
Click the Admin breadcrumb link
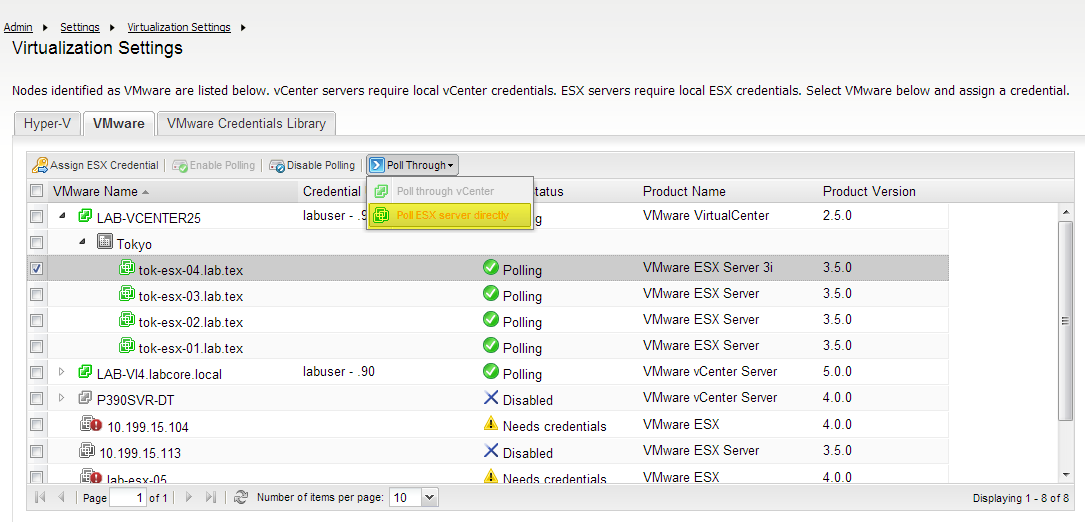tap(18, 27)
